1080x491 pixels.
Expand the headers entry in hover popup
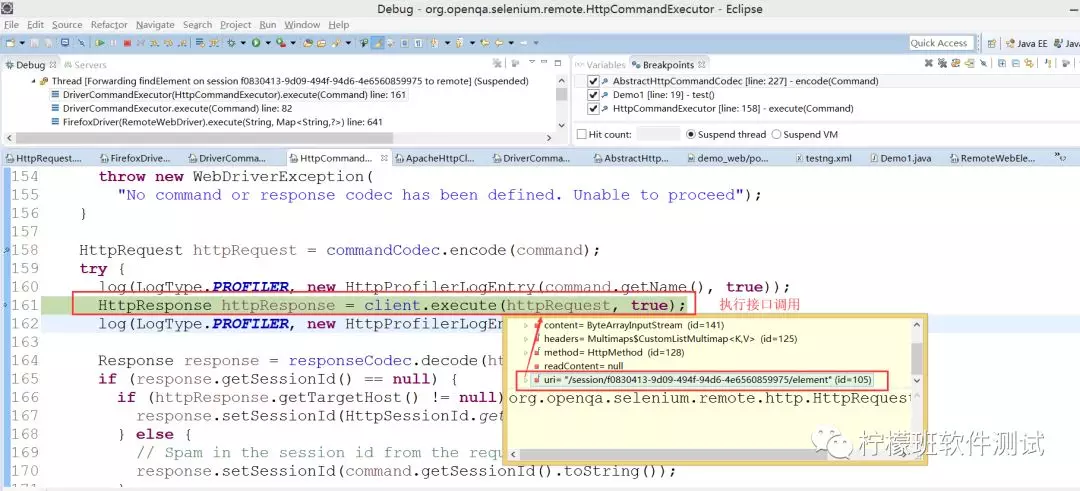[x=526, y=339]
